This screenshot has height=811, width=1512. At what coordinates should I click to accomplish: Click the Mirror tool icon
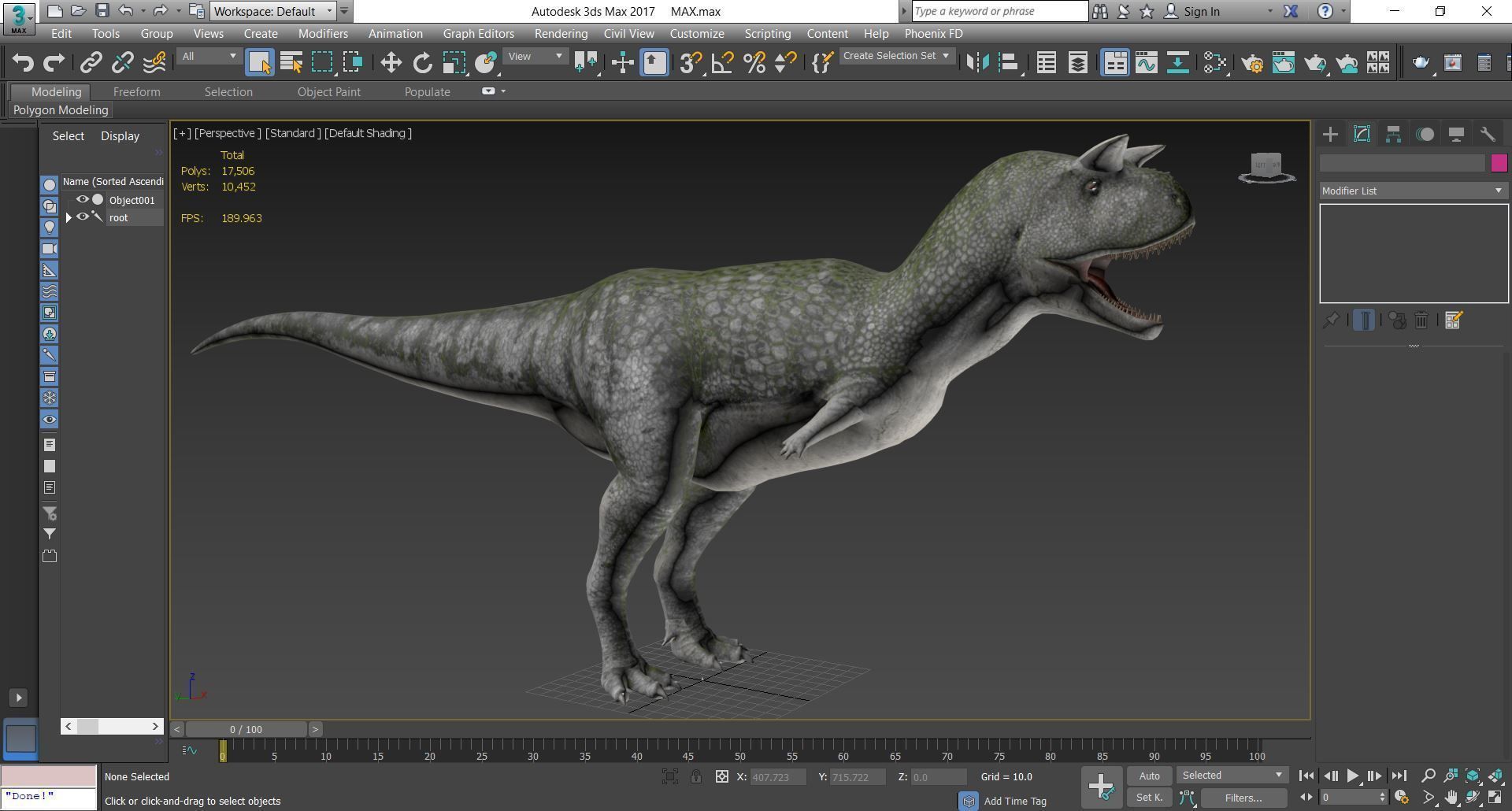coord(977,62)
